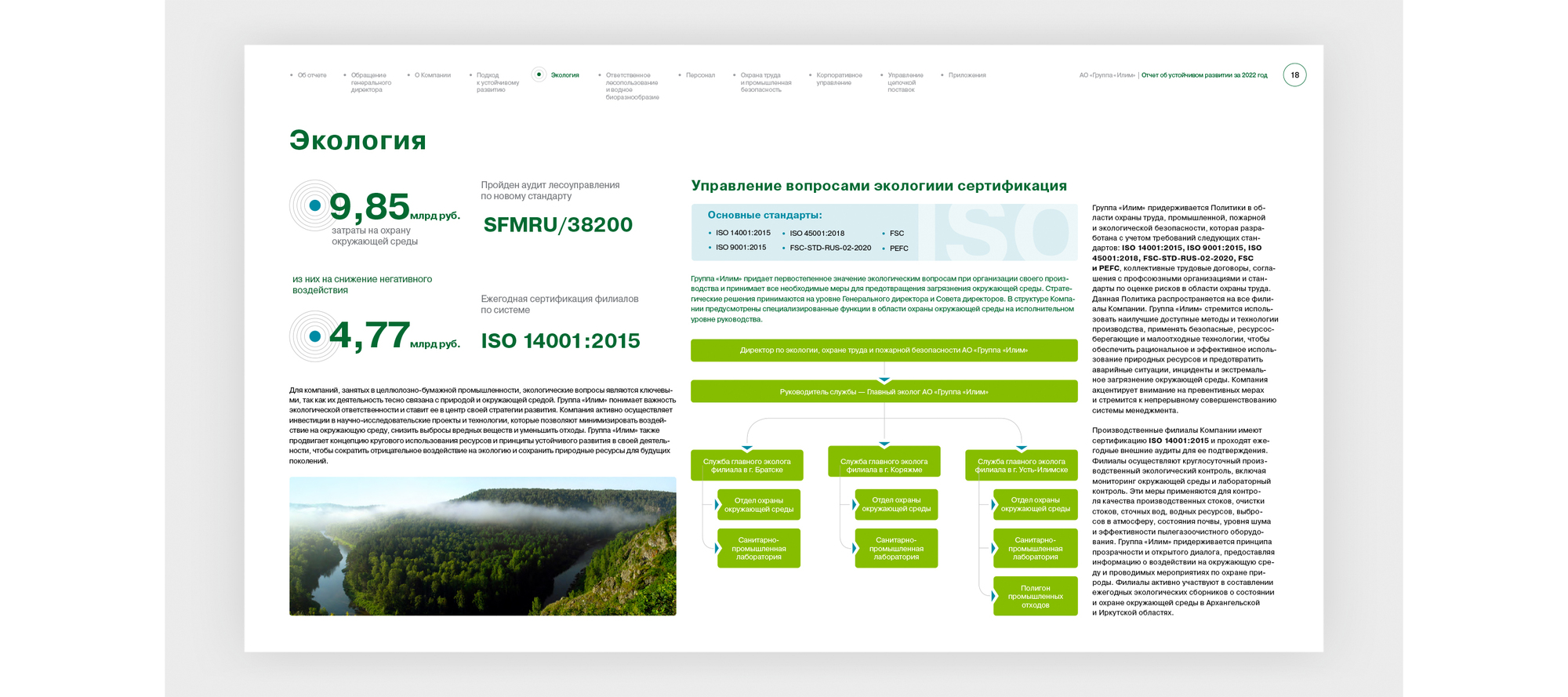Click the 4,77 млрд руб. figure
1568x697 pixels.
pyautogui.click(x=394, y=336)
